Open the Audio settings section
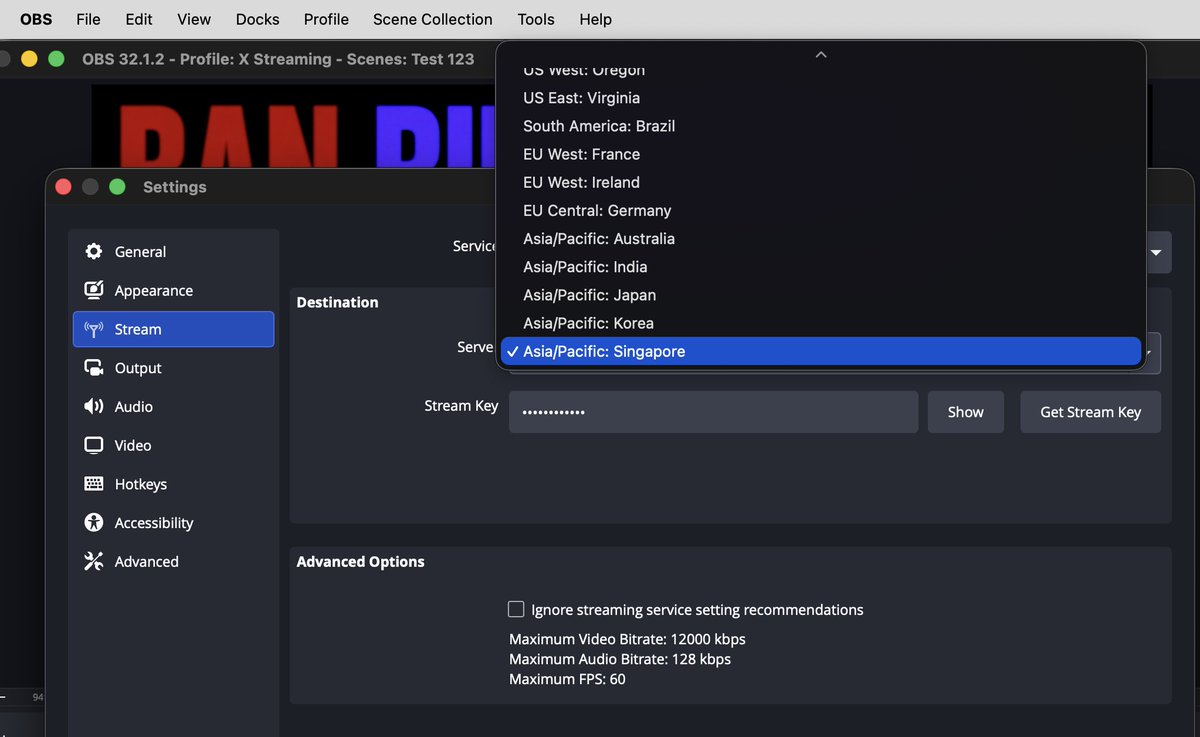The image size is (1200, 737). 173,407
